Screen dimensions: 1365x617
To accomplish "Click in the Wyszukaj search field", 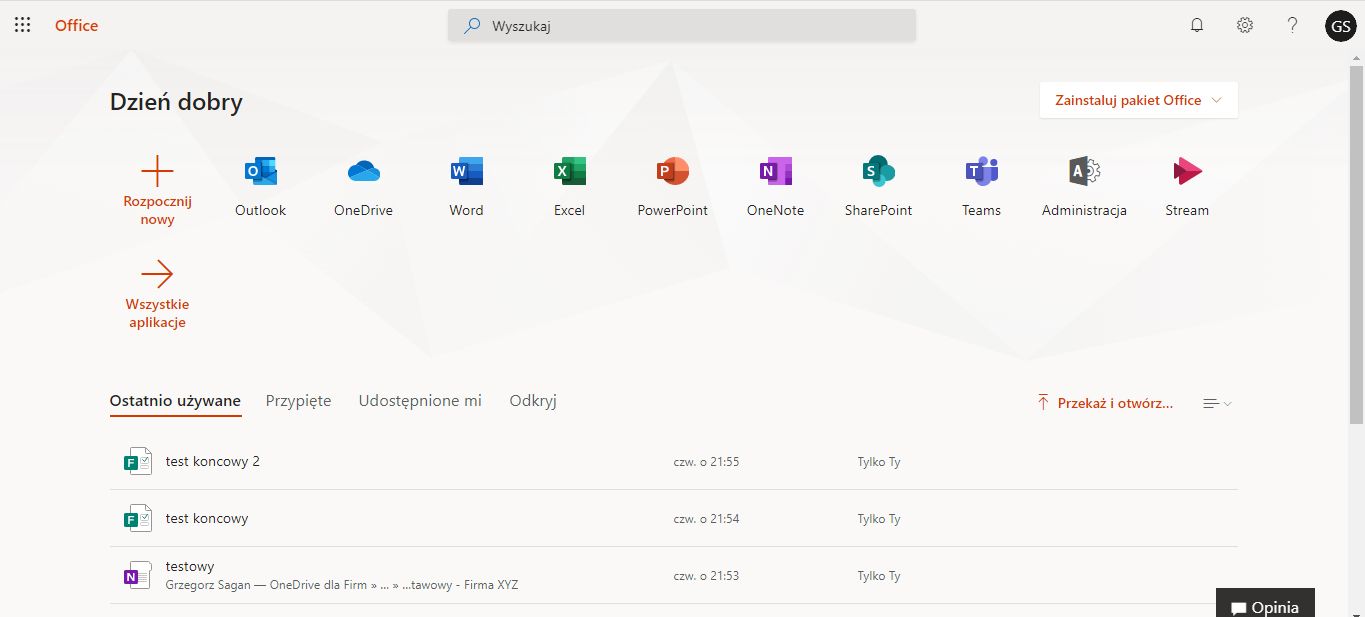I will (682, 26).
